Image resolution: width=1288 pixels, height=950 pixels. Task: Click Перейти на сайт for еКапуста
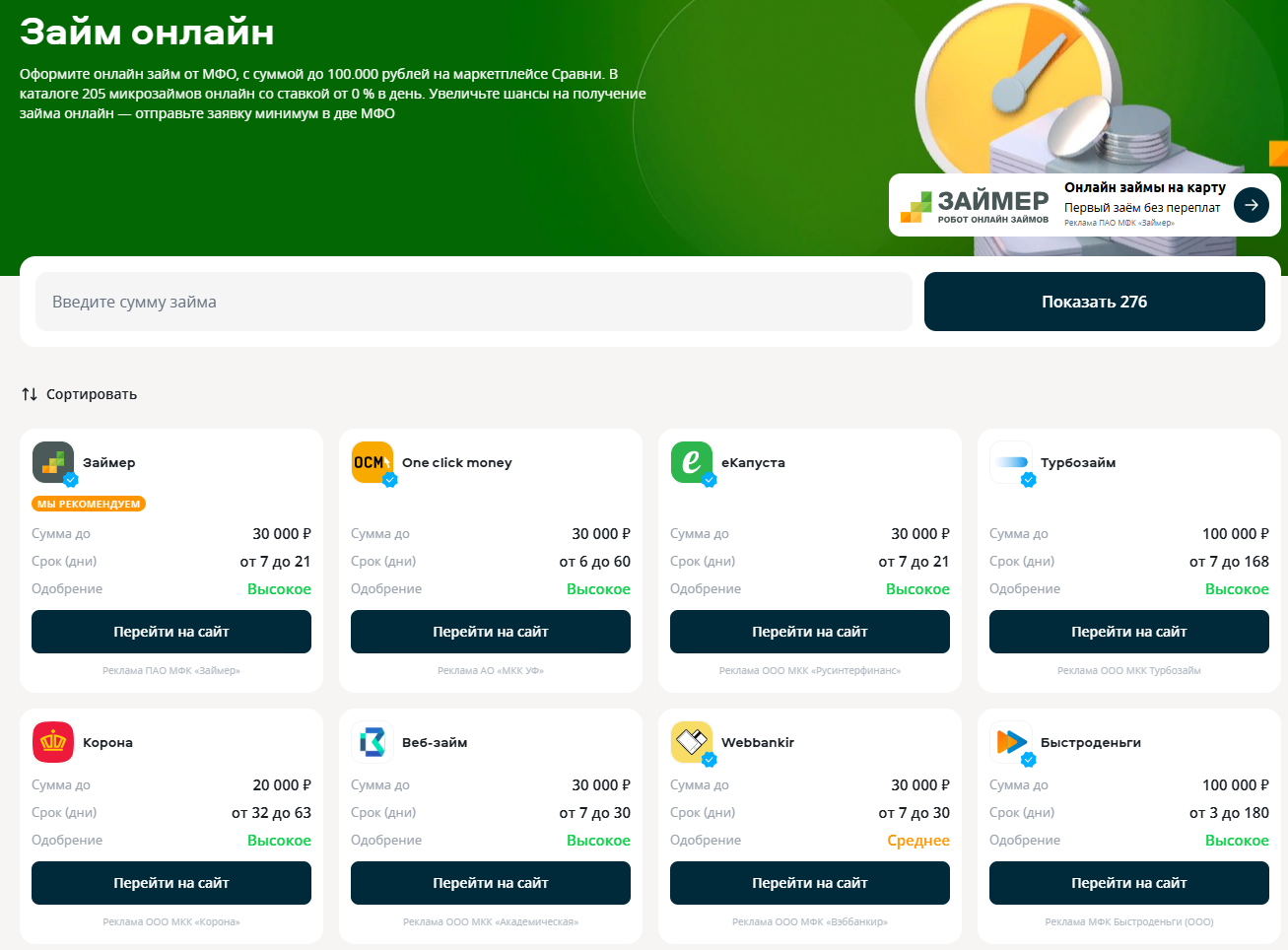pos(810,632)
